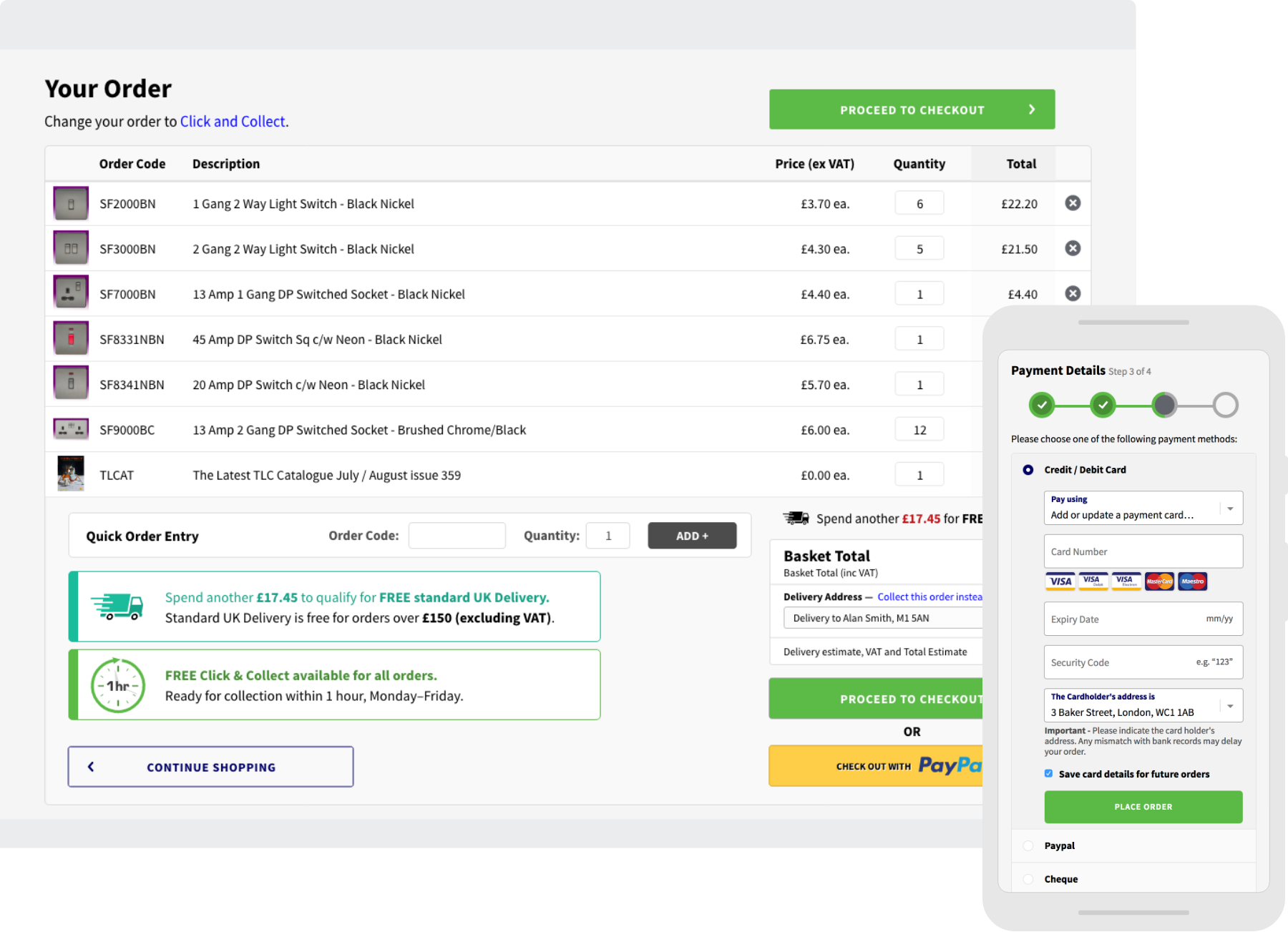Click Continue Shopping button

pos(210,767)
